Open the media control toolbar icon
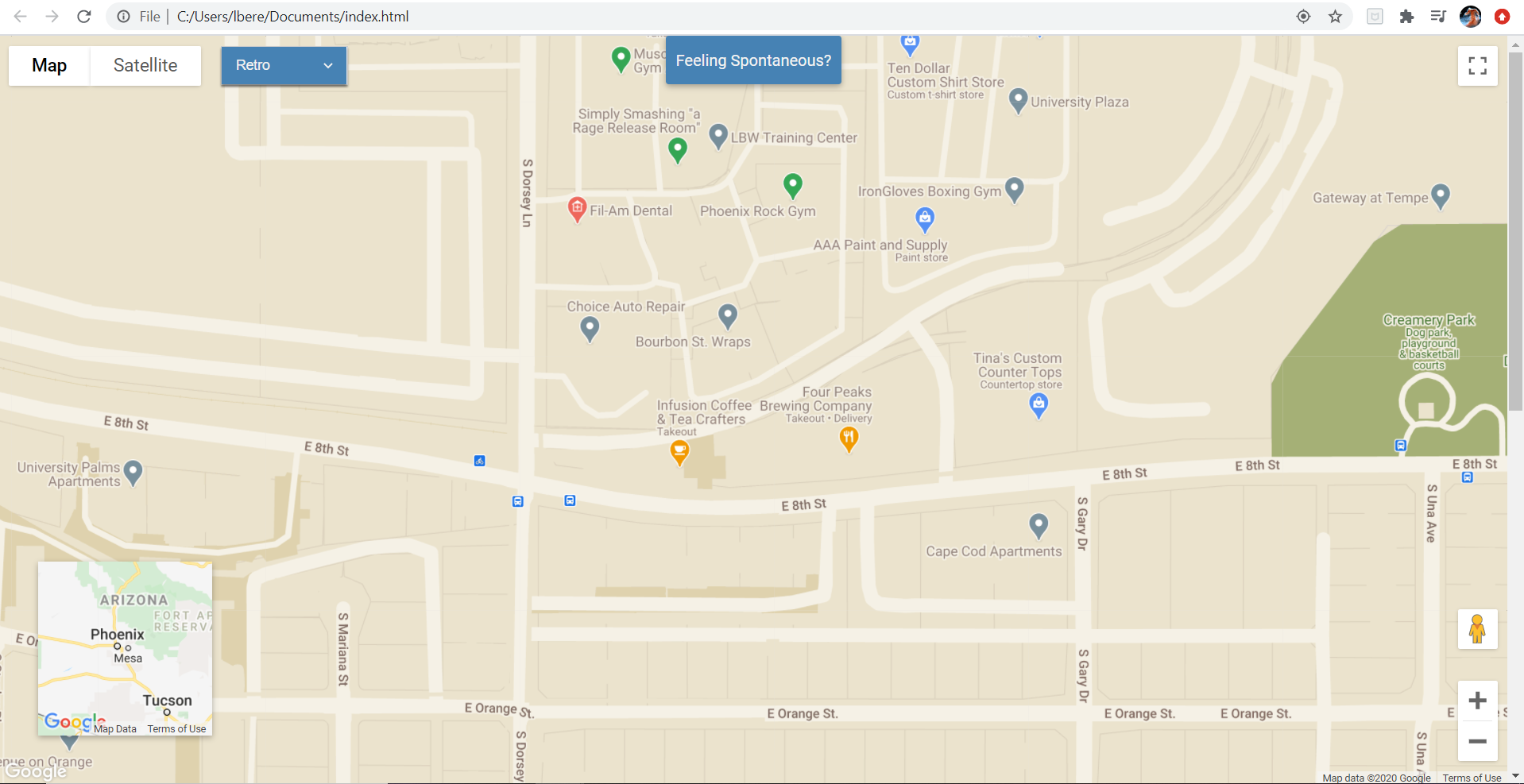 [1438, 17]
